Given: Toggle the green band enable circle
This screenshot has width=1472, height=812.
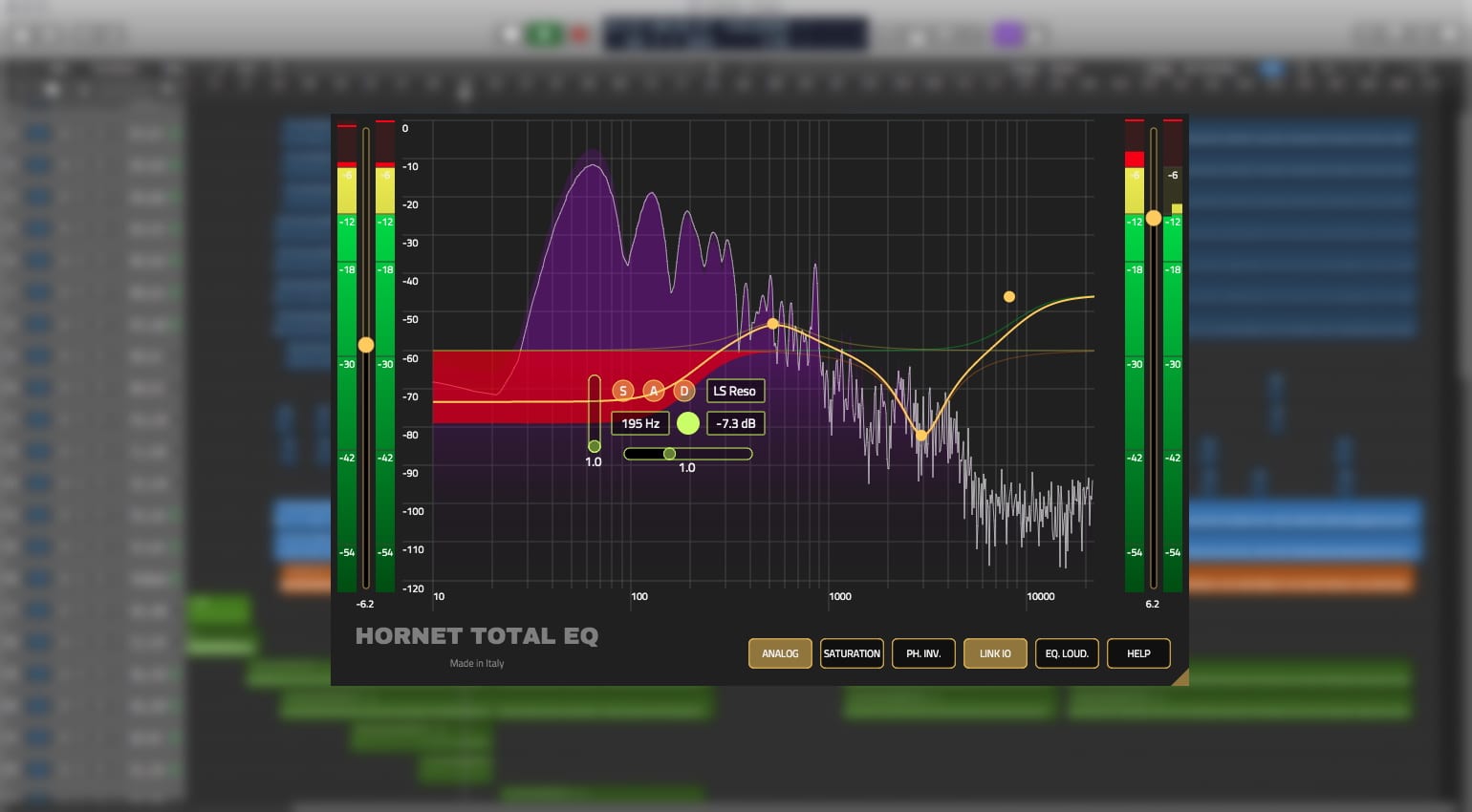Looking at the screenshot, I should coord(688,423).
